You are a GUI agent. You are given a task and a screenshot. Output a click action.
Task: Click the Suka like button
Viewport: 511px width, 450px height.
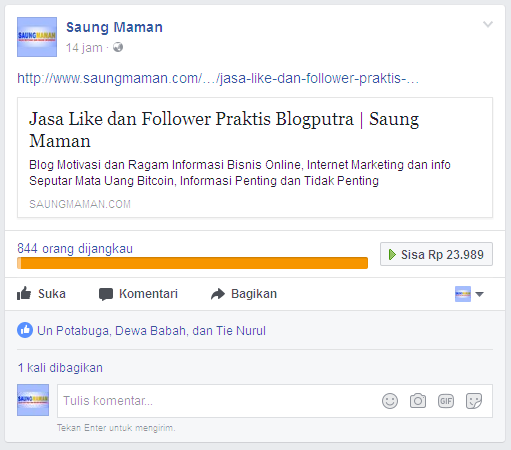41,294
